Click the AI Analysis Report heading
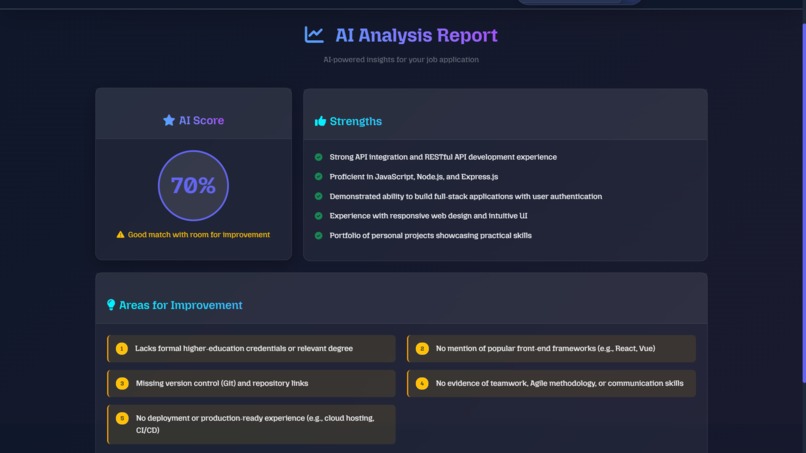 (x=416, y=35)
